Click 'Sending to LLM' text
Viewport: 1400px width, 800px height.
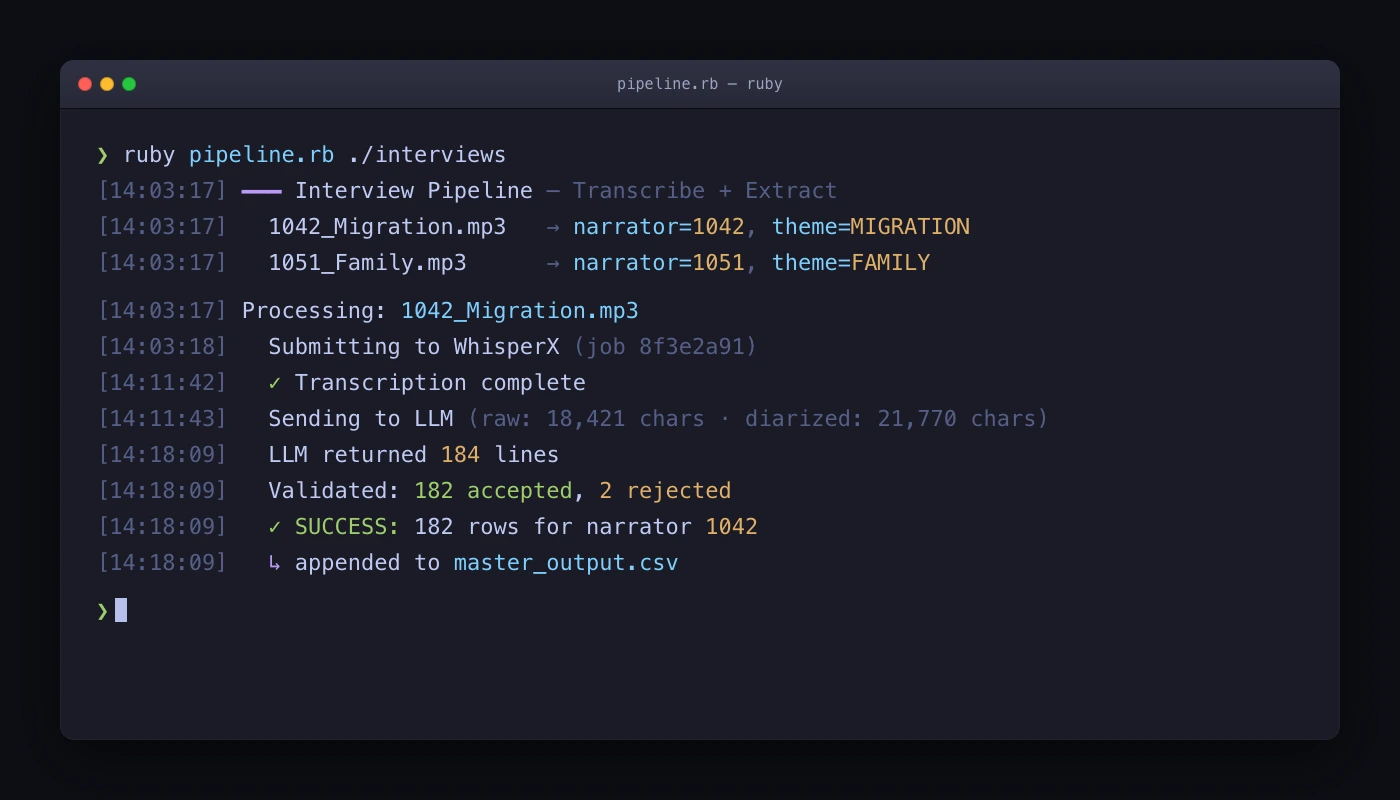pyautogui.click(x=361, y=419)
